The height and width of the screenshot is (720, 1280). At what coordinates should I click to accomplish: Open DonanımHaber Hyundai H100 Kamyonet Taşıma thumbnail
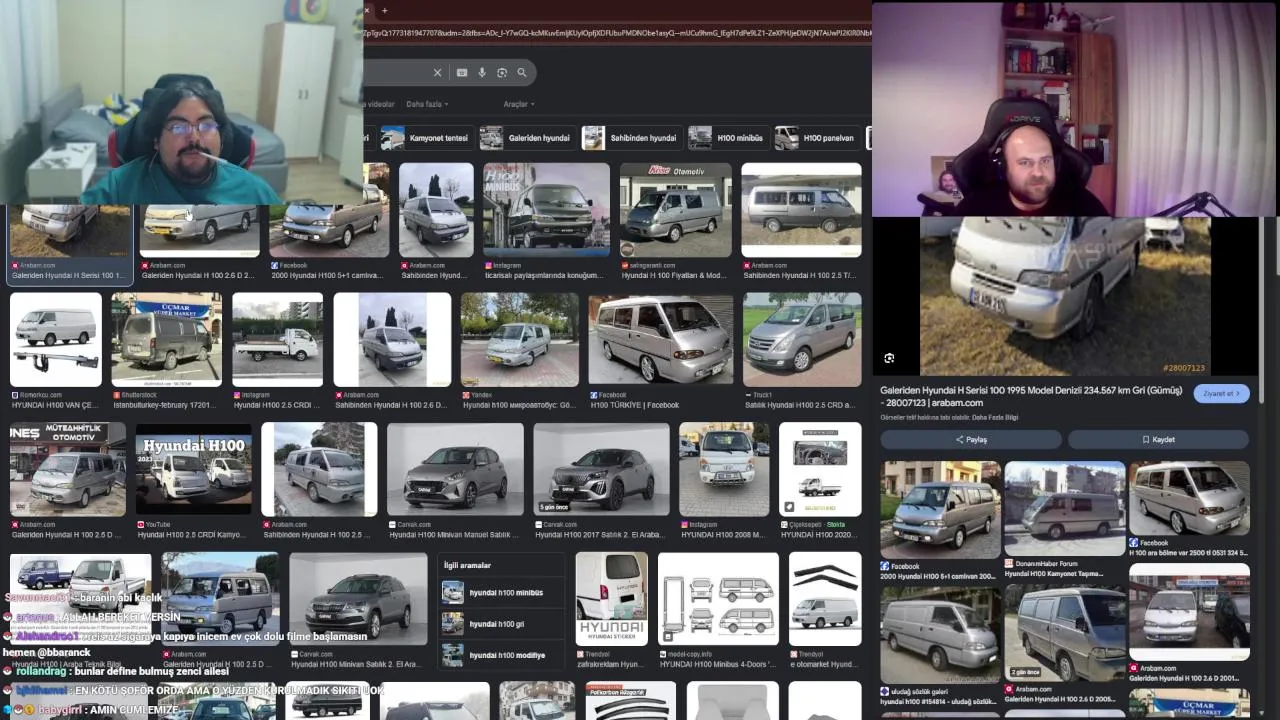1065,508
